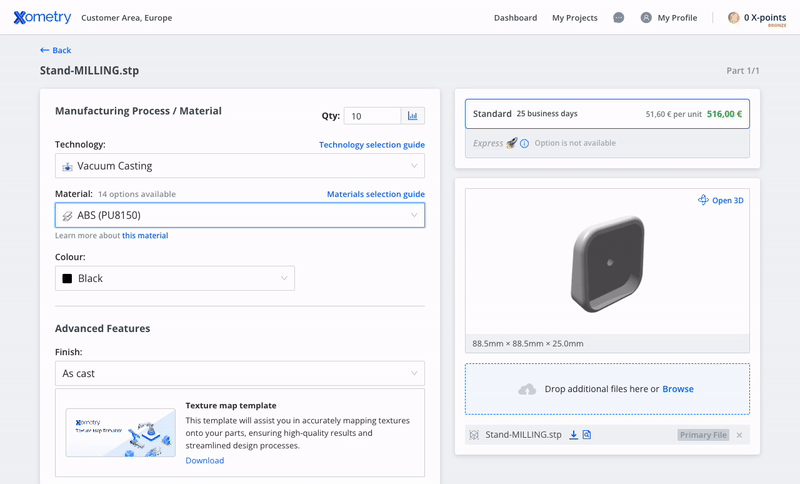
Task: Open the Colour dropdown set to Black
Action: [x=175, y=278]
